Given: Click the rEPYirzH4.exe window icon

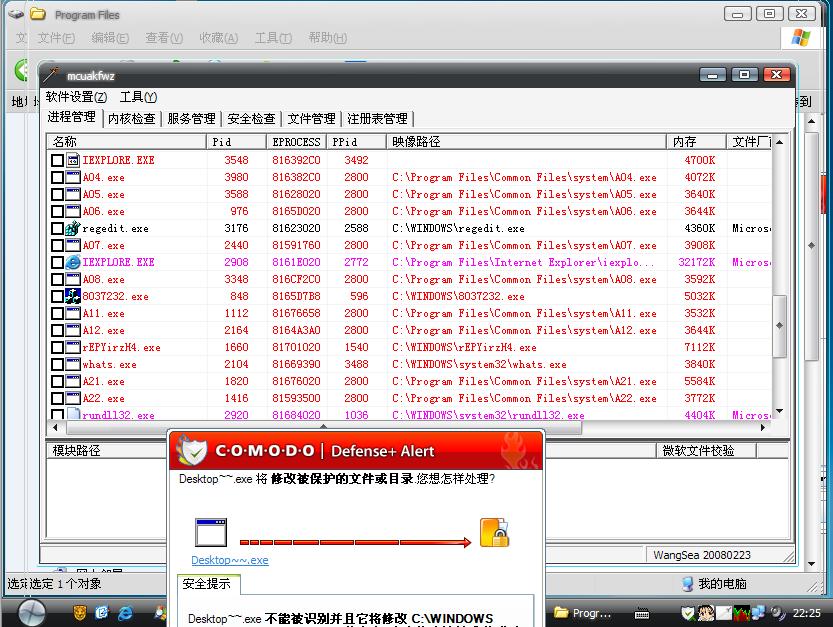Looking at the screenshot, I should point(73,347).
